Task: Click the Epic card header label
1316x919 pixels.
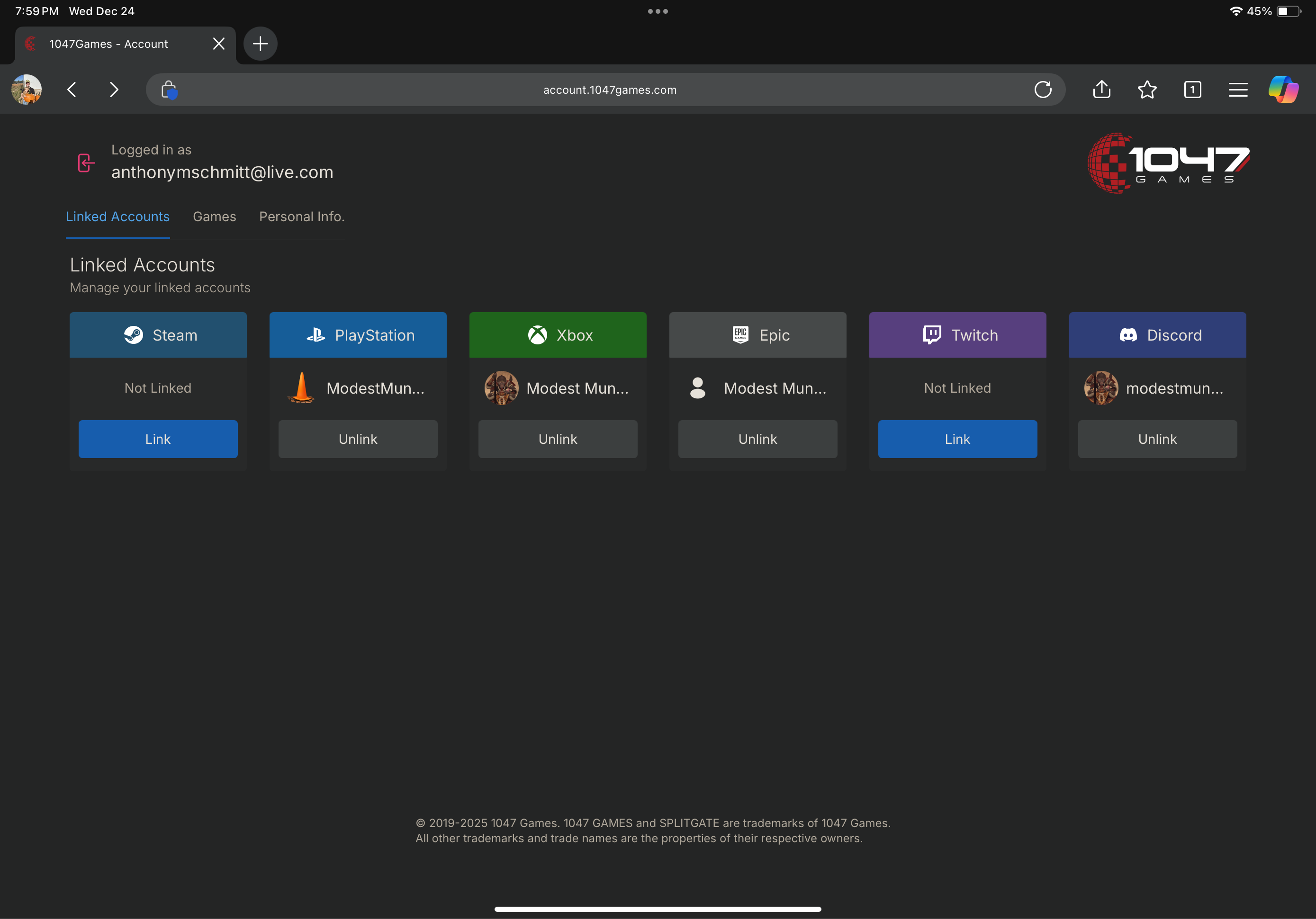Action: coord(775,335)
